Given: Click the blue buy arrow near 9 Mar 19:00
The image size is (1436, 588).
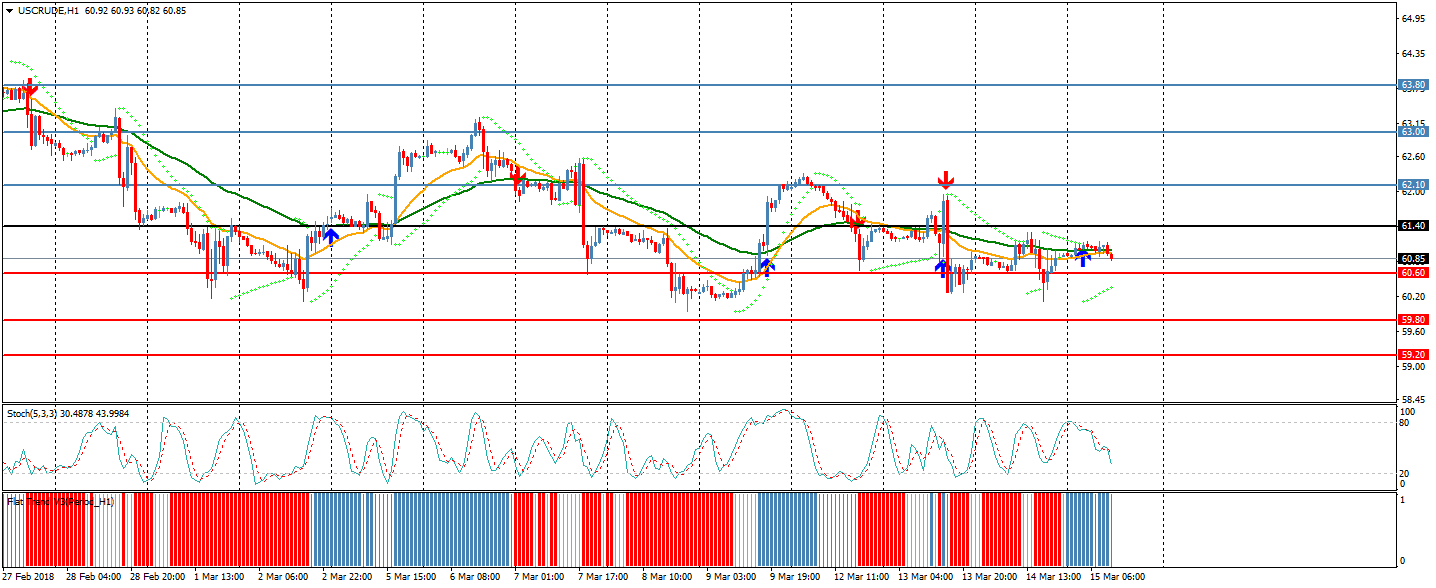Looking at the screenshot, I should [766, 266].
